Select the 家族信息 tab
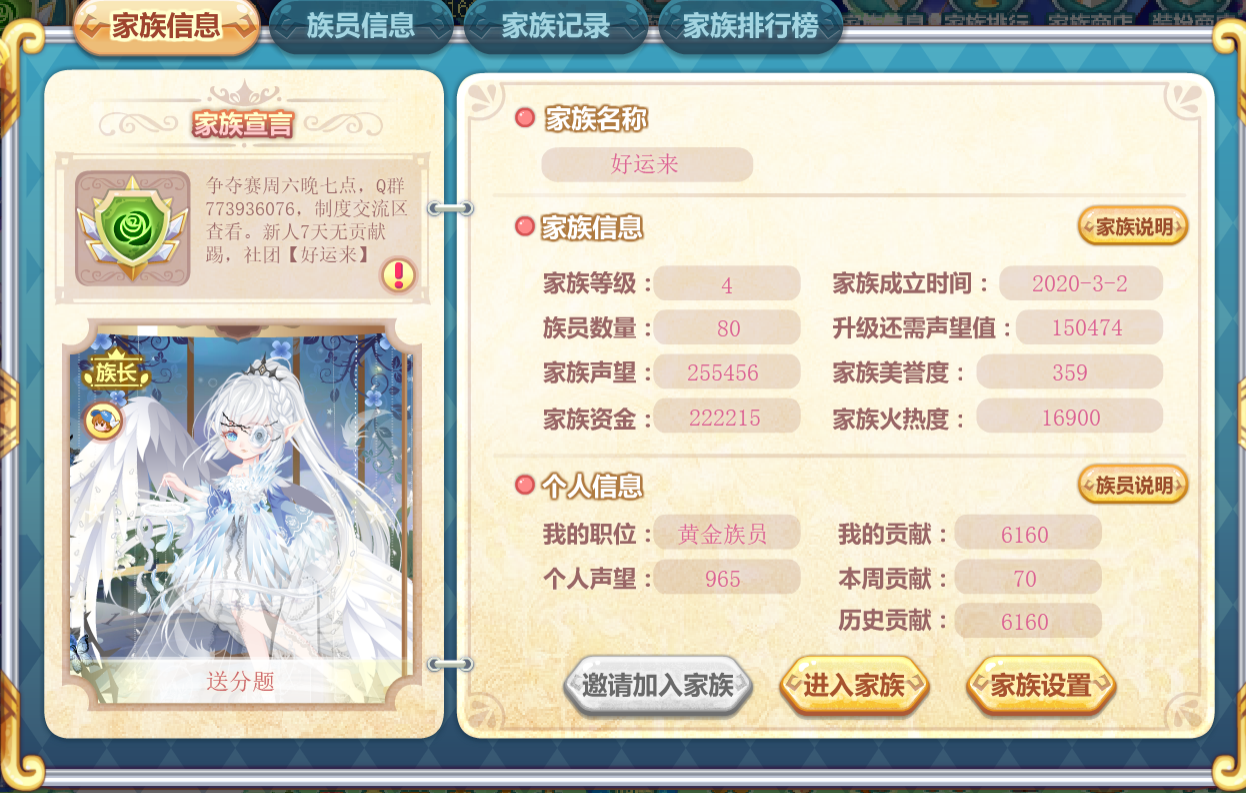The height and width of the screenshot is (793, 1246). (166, 27)
